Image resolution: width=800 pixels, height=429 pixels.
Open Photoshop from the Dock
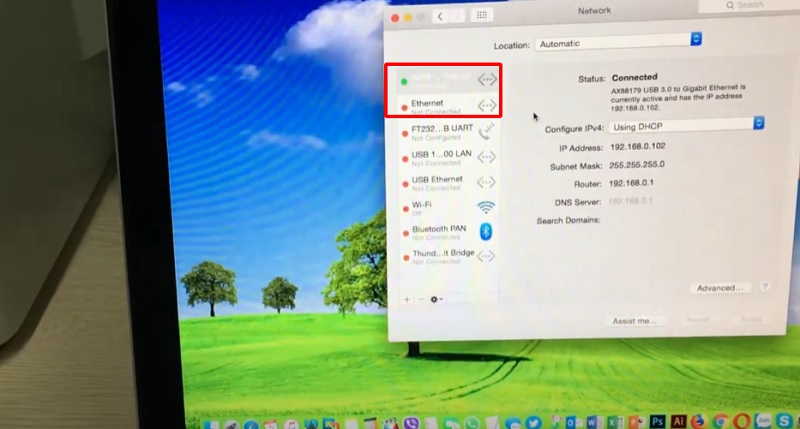click(x=657, y=422)
